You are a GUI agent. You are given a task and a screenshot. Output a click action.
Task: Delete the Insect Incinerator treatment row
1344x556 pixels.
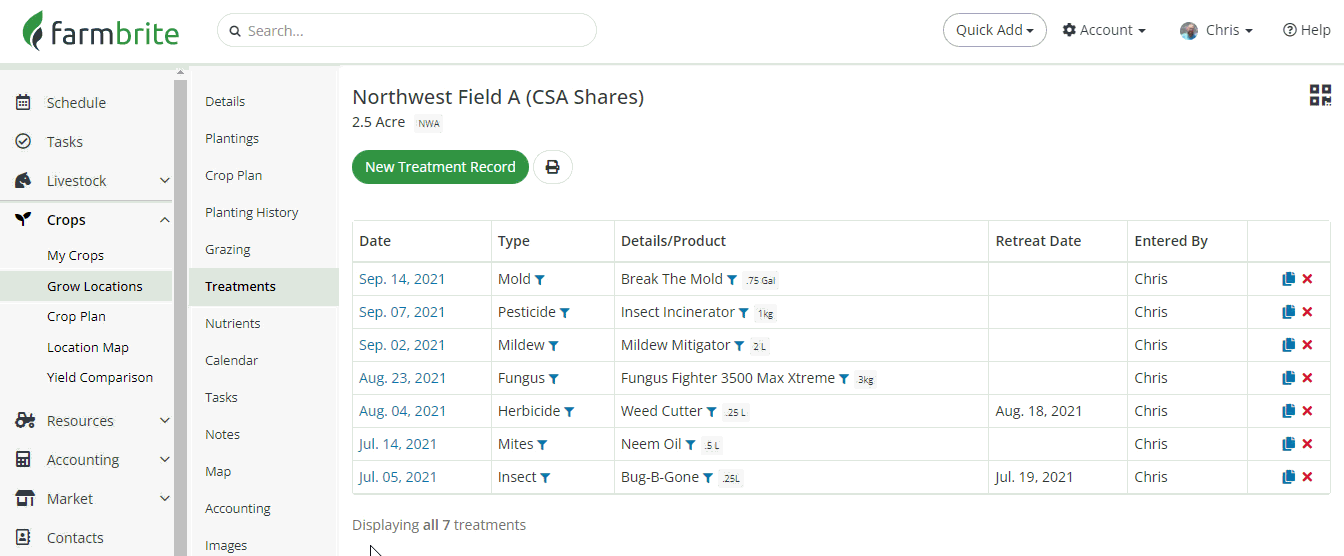coord(1307,312)
